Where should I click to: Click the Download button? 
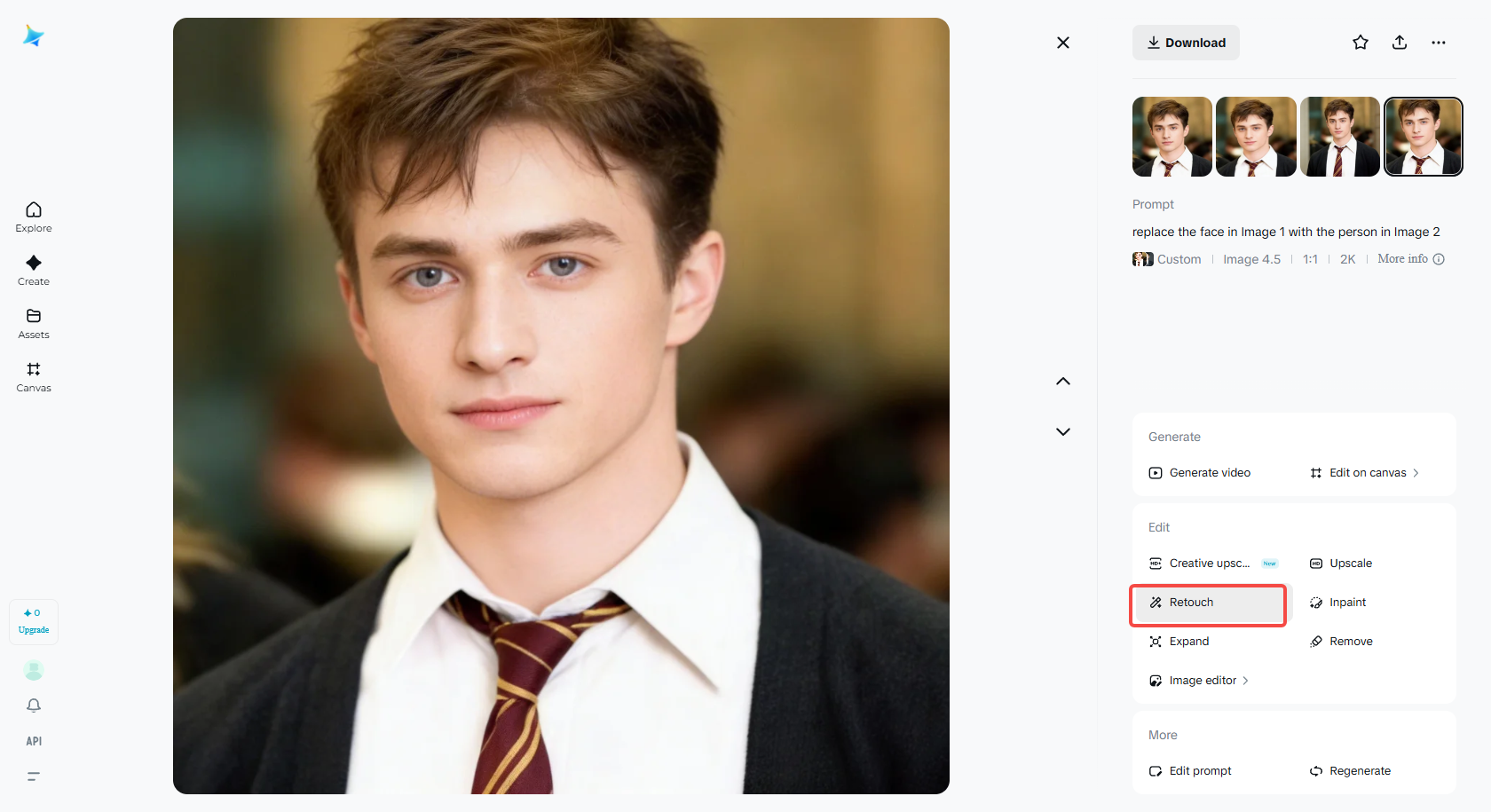pos(1186,43)
